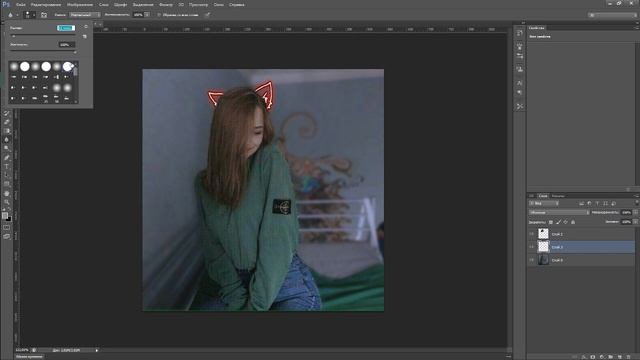Hide layer Слой 2 eye icon
Image resolution: width=640 pixels, height=360 pixels.
[x=531, y=234]
